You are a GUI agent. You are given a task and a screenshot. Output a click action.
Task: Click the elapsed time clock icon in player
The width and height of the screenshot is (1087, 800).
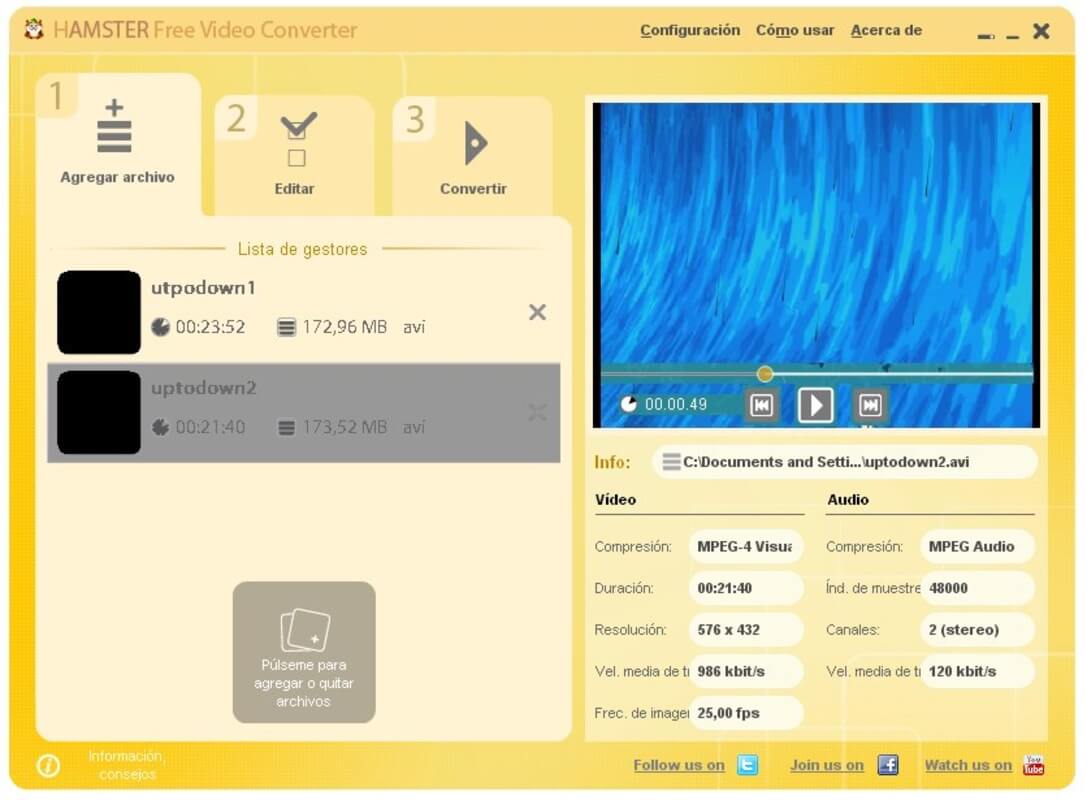[x=629, y=403]
